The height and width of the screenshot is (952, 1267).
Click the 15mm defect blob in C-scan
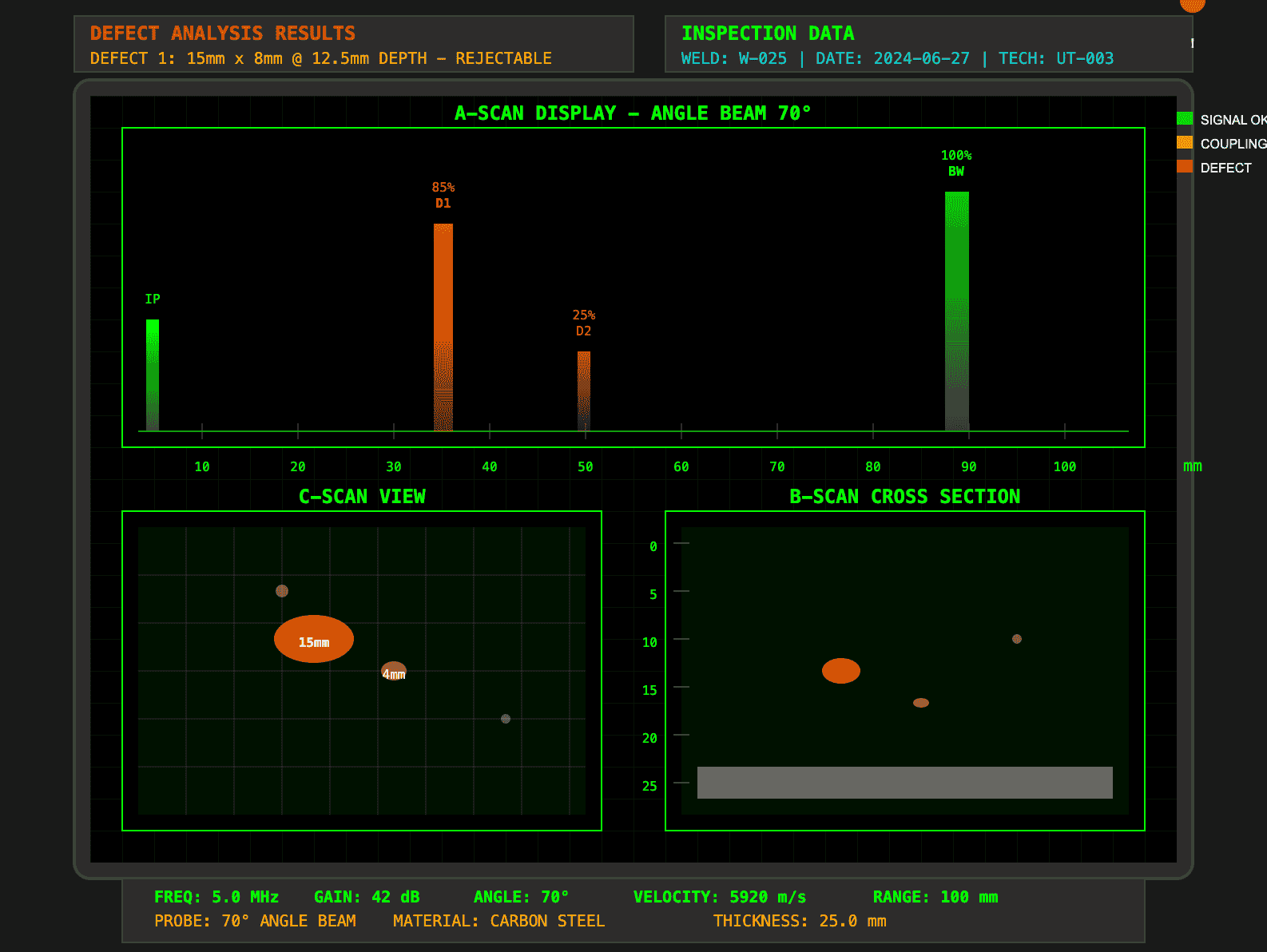[314, 639]
